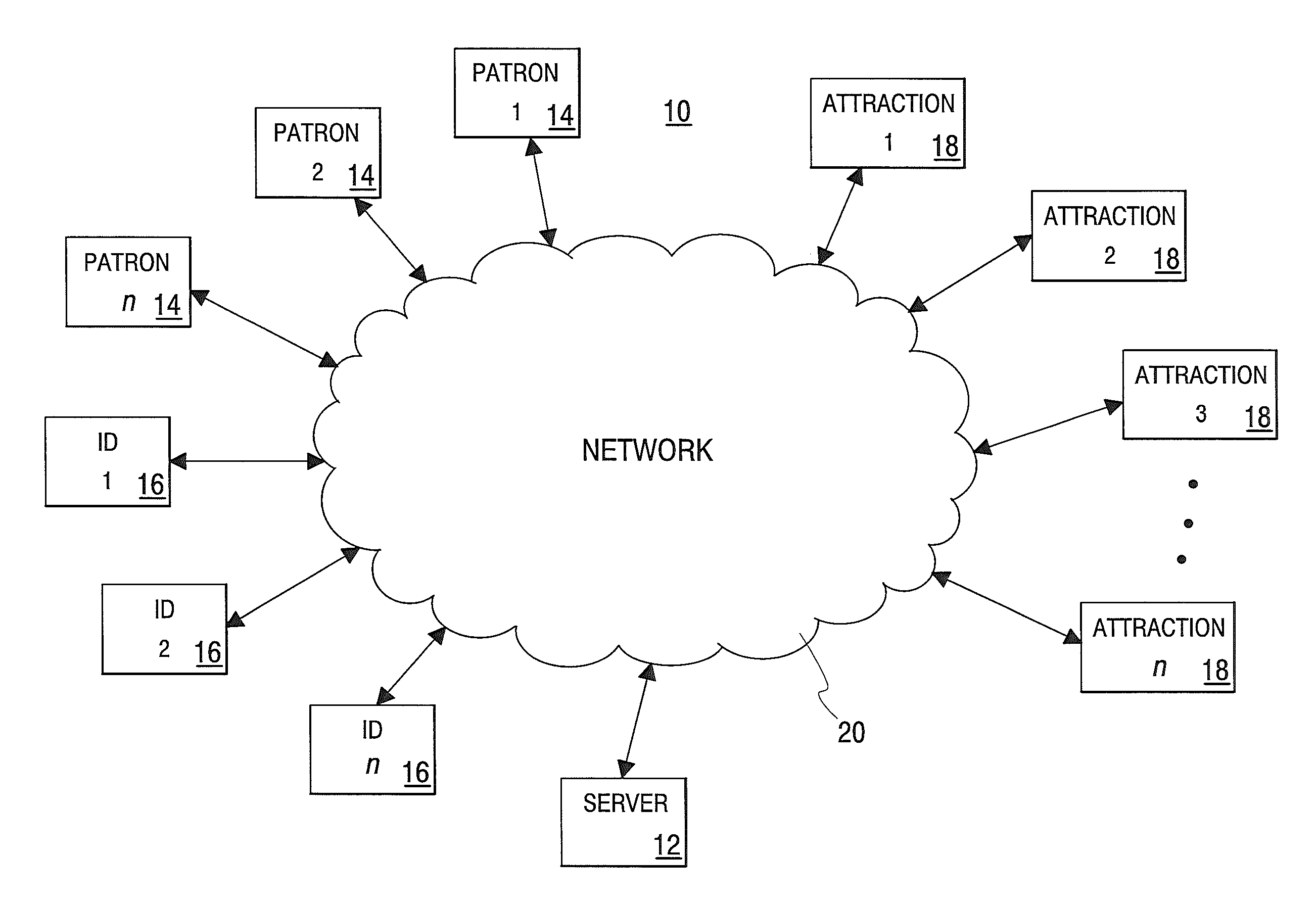
Task: Click ATTRACTION 1 node
Action: tap(878, 104)
